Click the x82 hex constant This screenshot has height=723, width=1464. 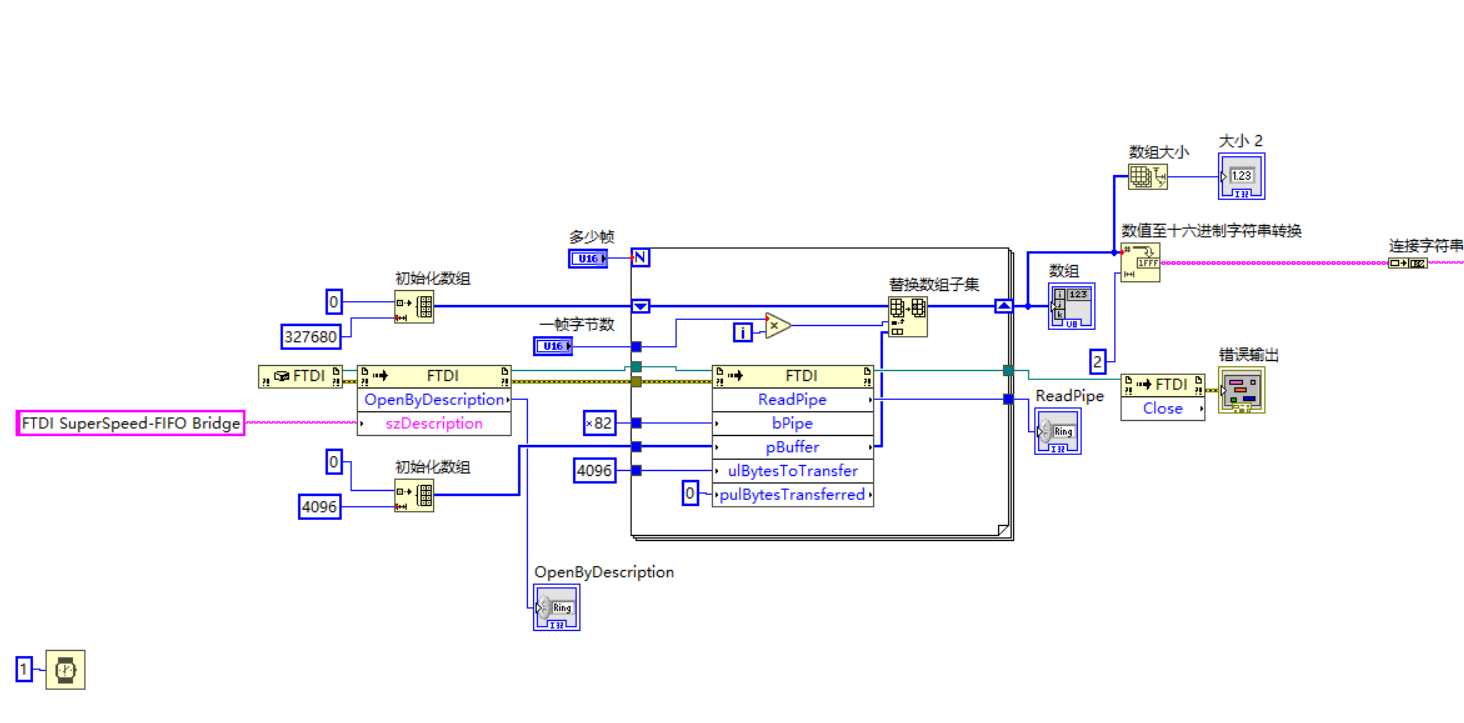tap(599, 423)
